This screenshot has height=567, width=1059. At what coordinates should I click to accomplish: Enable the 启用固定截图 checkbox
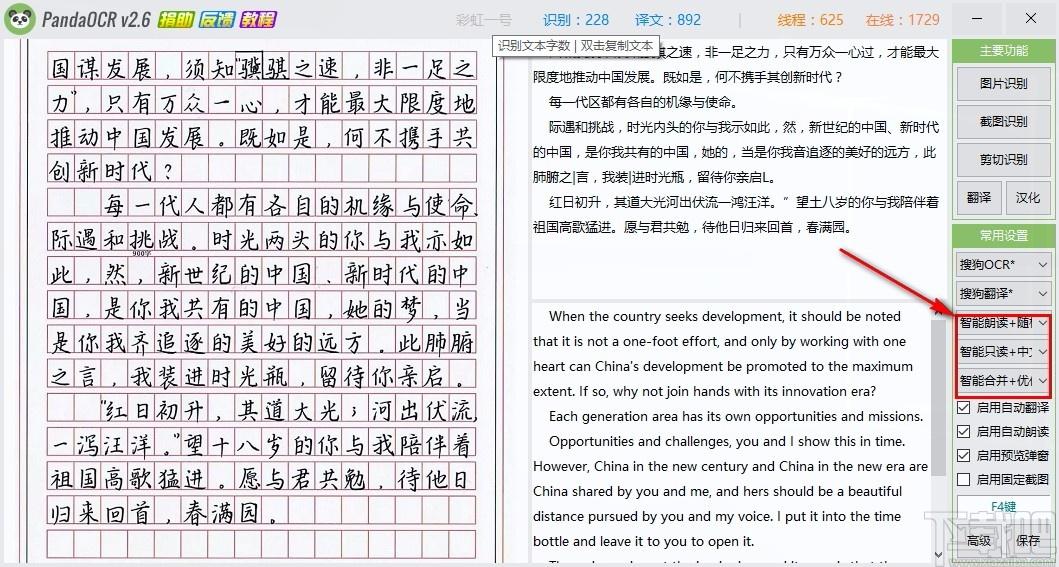[x=964, y=479]
